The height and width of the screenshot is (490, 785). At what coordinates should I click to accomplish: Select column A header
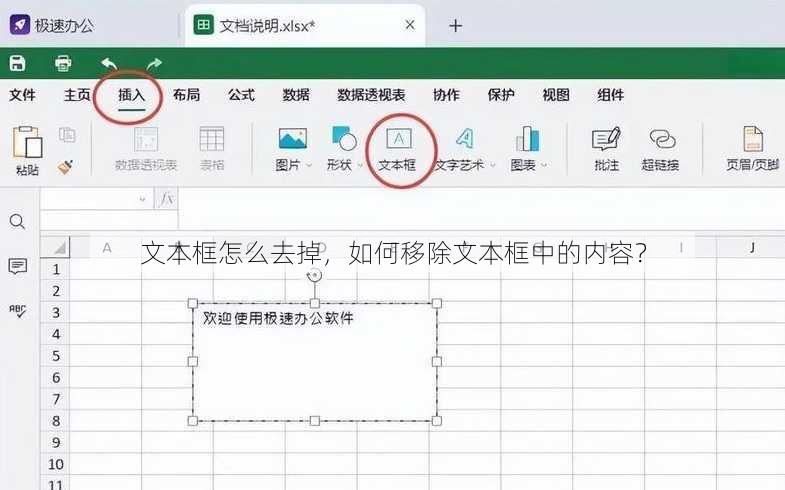point(106,247)
